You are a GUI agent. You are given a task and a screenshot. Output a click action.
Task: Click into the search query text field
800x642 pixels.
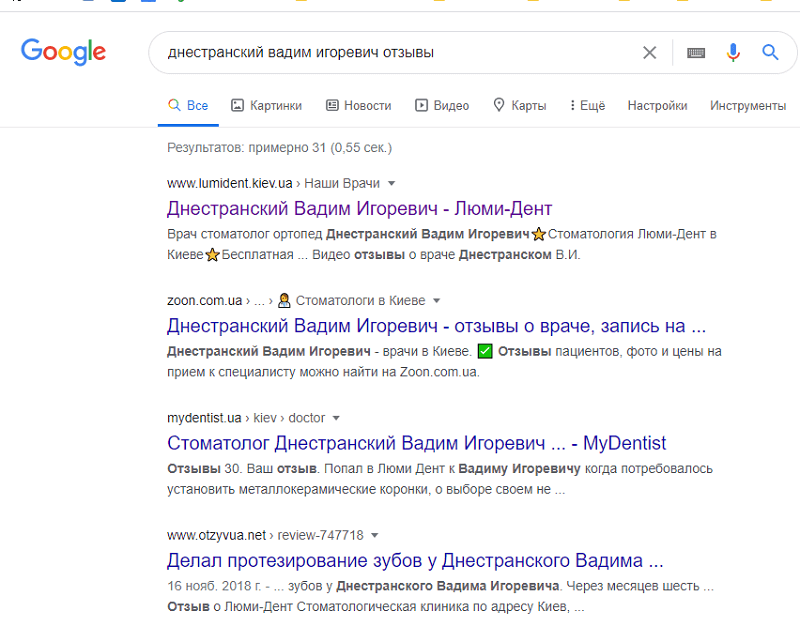[390, 53]
